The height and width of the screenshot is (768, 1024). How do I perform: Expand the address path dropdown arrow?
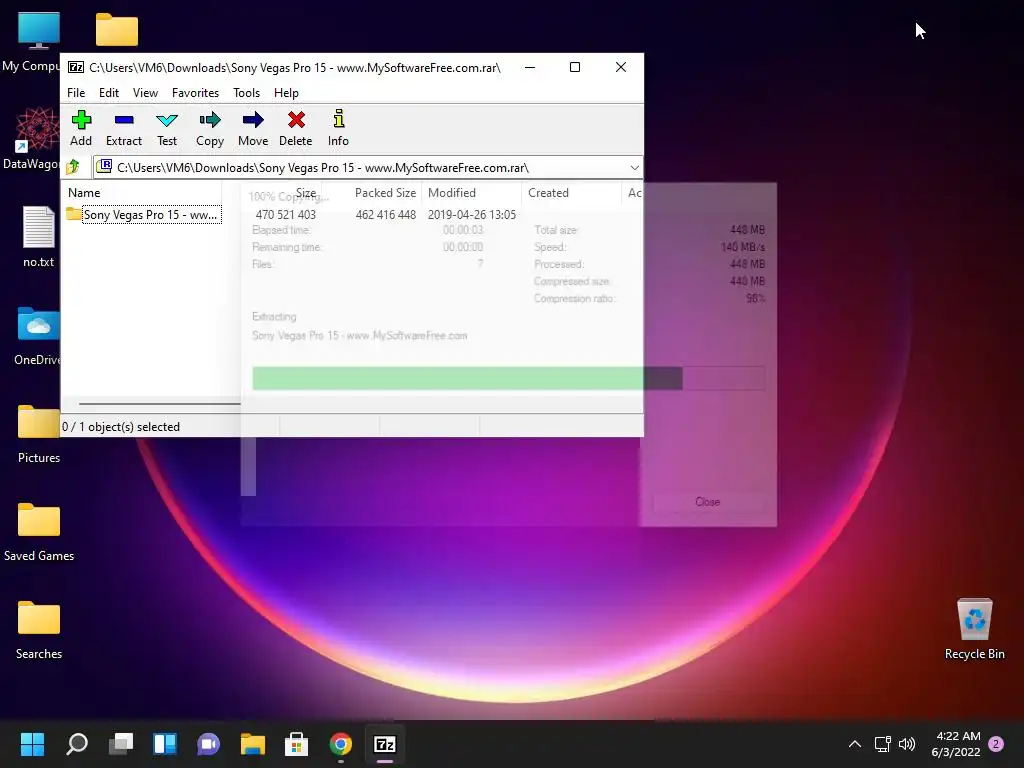[x=634, y=168]
